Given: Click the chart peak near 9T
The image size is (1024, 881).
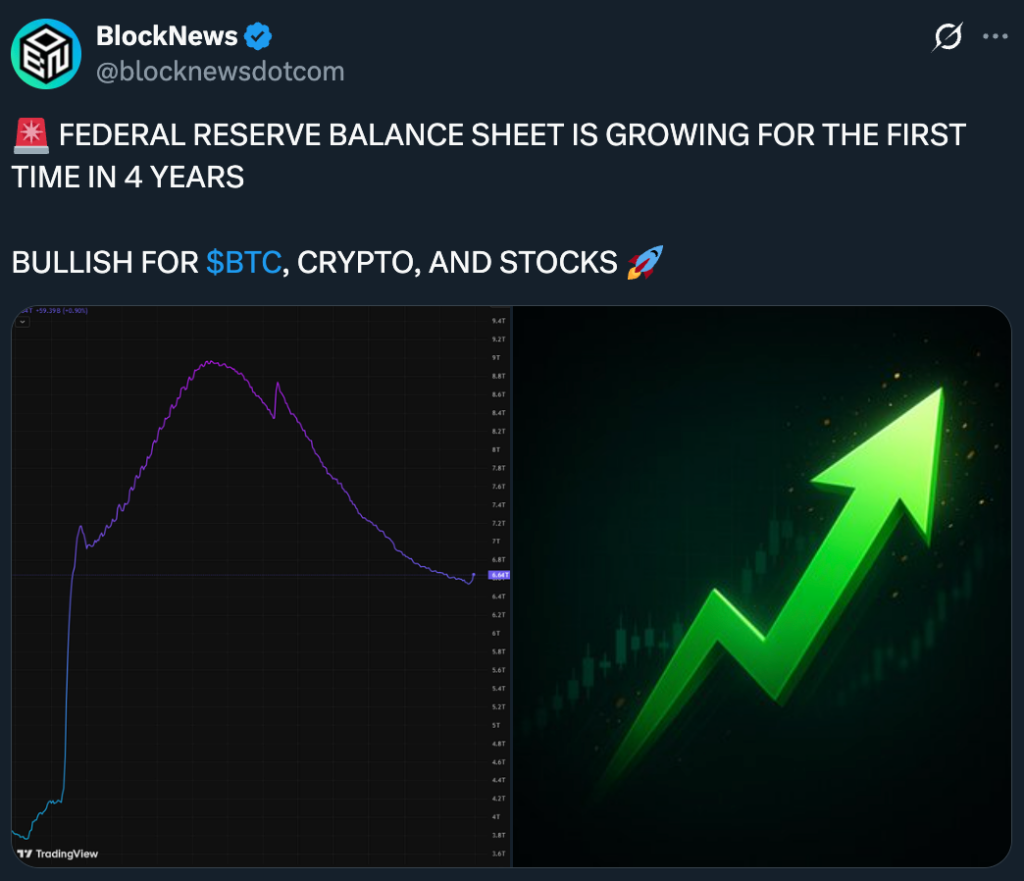Looking at the screenshot, I should (210, 362).
